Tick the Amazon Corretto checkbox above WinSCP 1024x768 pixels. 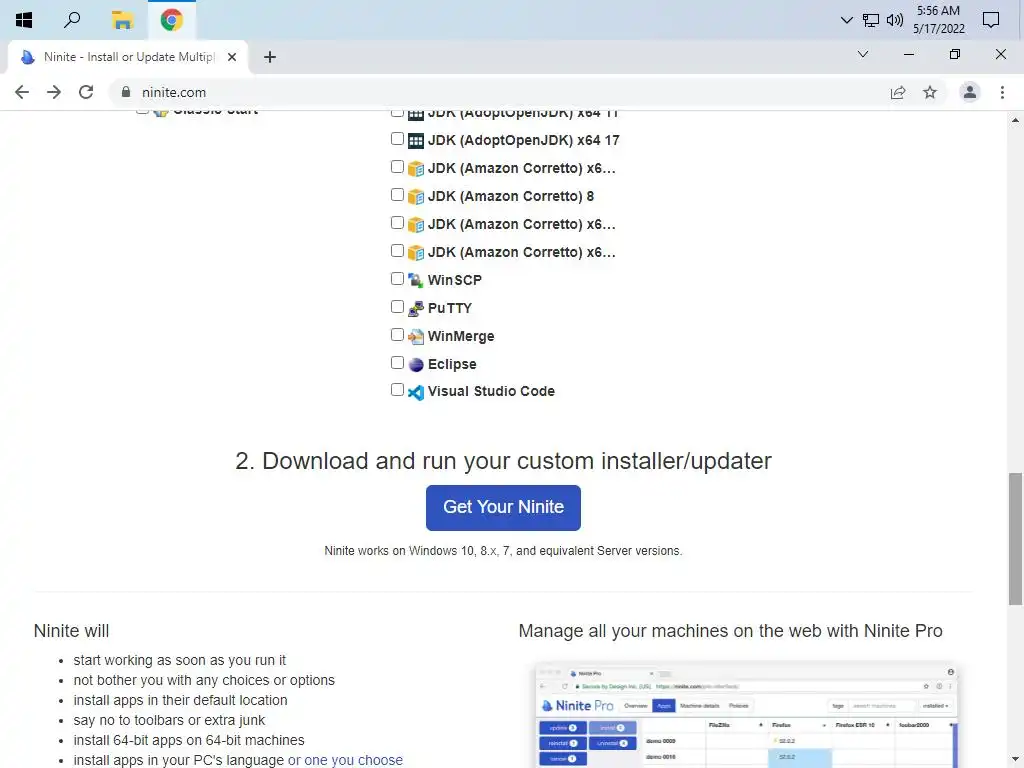pyautogui.click(x=397, y=251)
